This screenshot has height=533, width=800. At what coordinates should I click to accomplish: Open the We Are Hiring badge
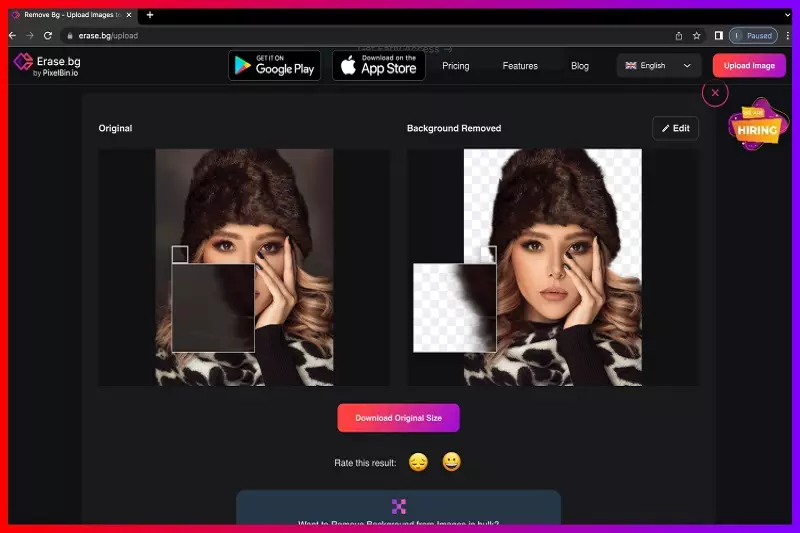click(757, 124)
